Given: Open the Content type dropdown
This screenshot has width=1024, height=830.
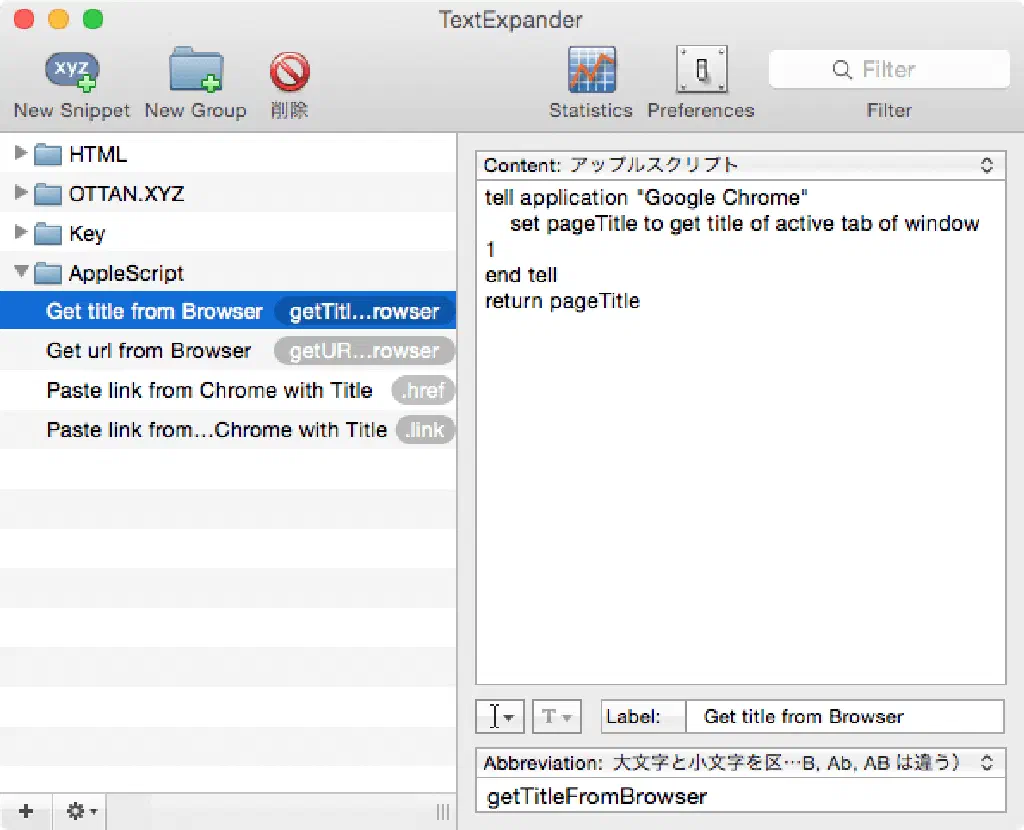Looking at the screenshot, I should click(x=740, y=165).
